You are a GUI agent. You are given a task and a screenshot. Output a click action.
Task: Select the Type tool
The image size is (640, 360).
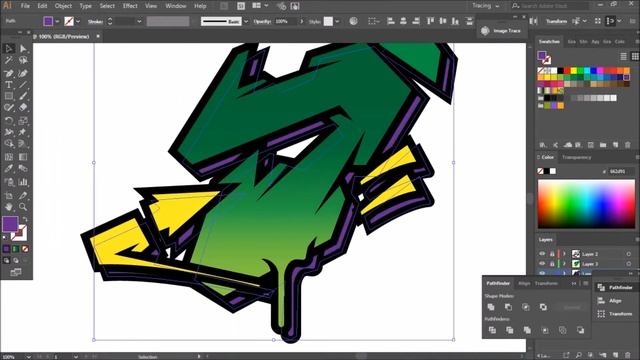coord(9,85)
